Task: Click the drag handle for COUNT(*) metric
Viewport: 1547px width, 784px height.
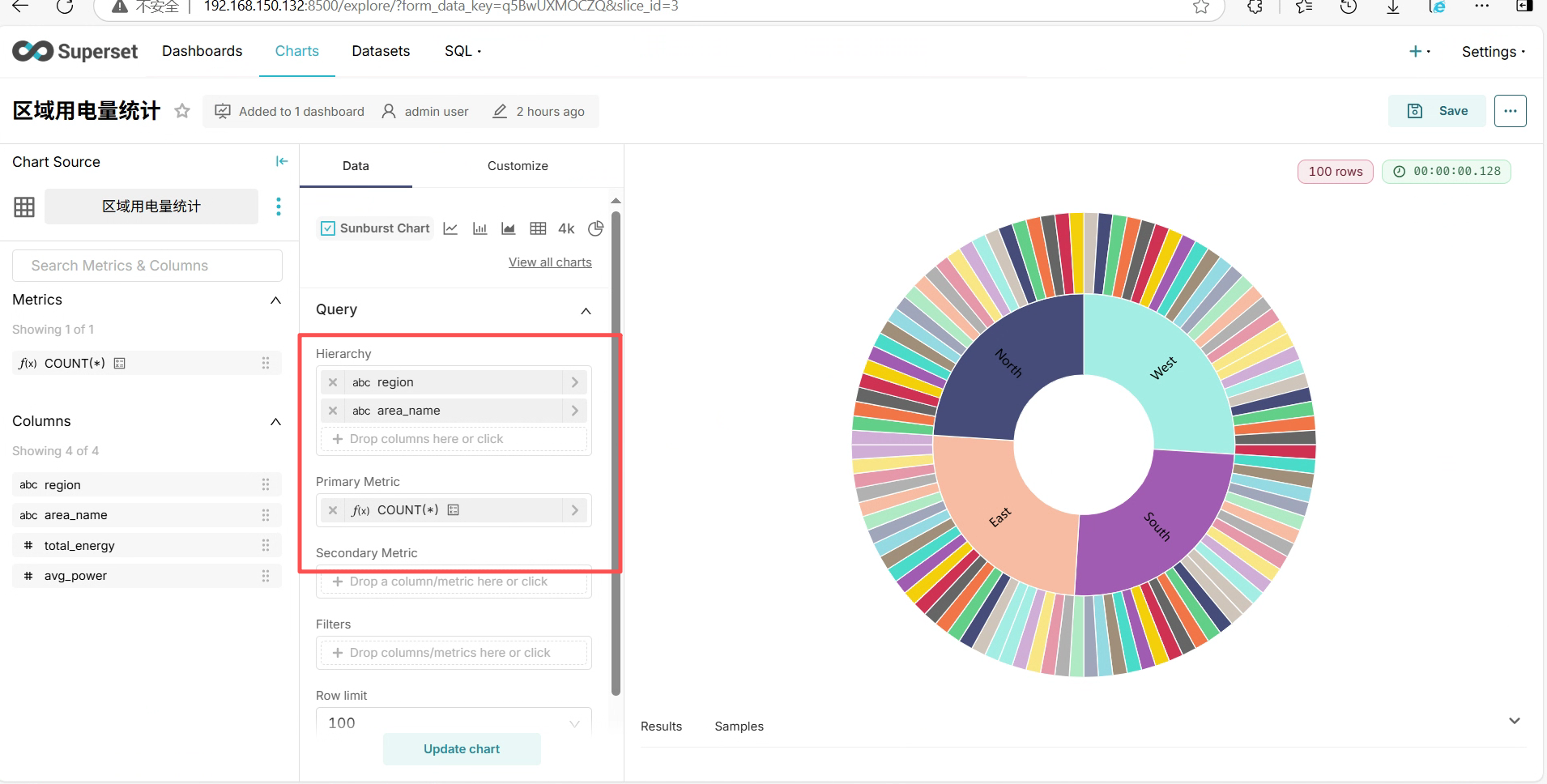Action: (x=266, y=364)
